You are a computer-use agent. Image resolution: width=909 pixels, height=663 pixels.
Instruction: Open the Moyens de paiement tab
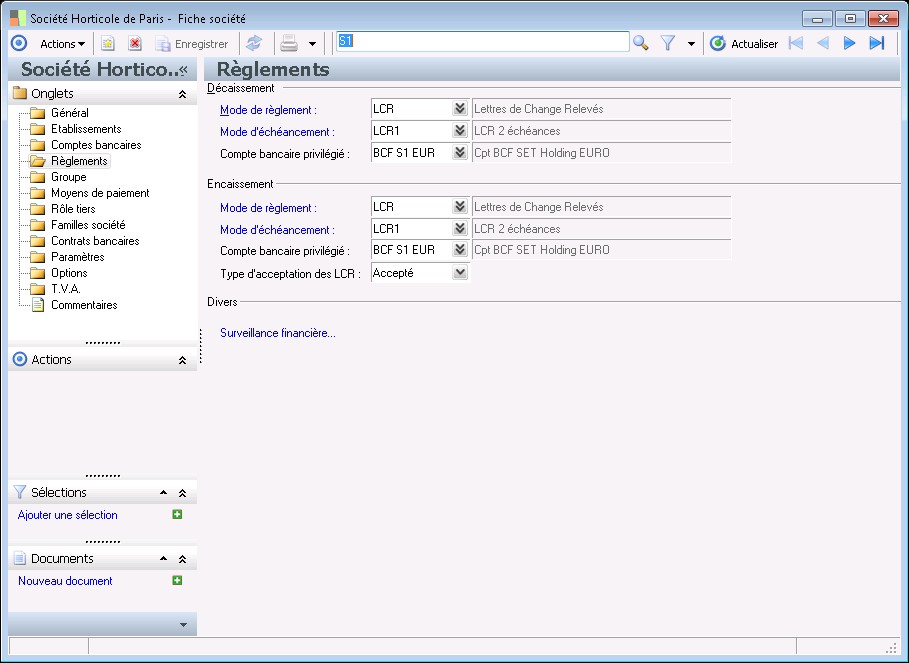100,193
